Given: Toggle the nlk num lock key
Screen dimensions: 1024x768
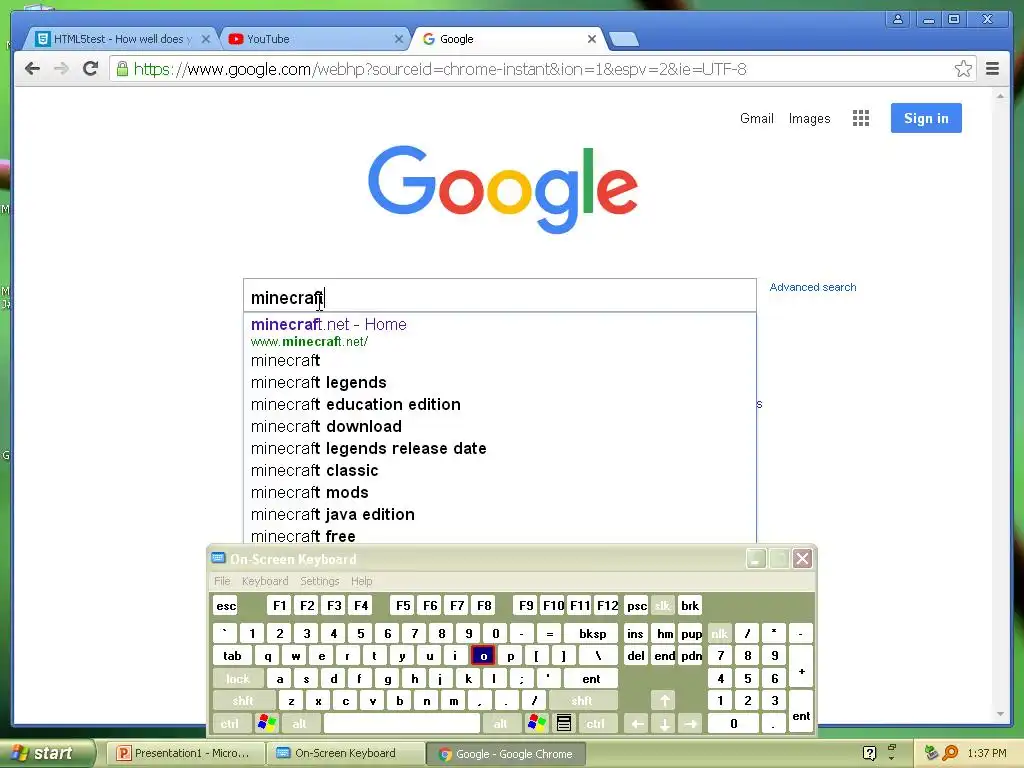Looking at the screenshot, I should (x=719, y=633).
